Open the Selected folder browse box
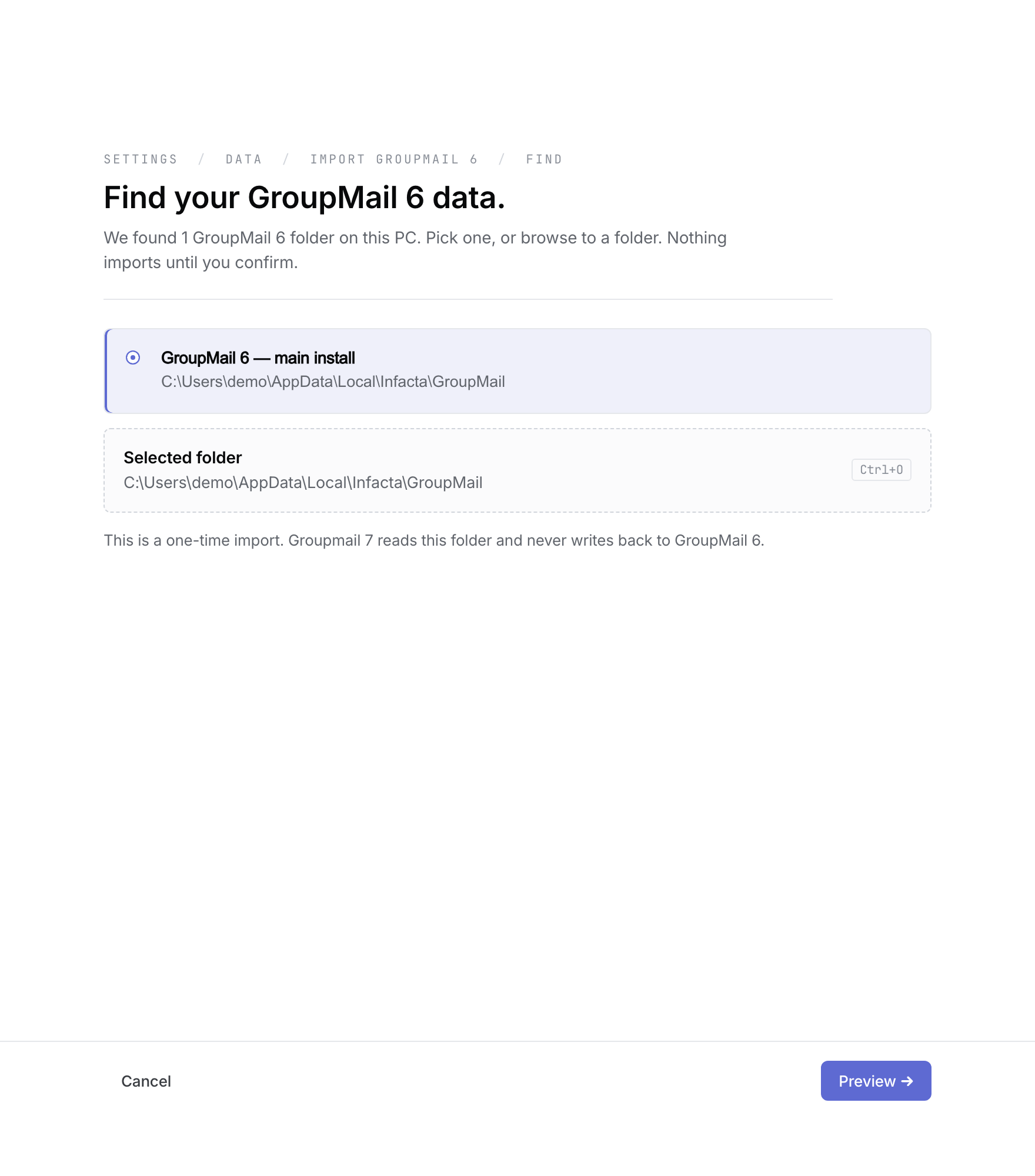This screenshot has width=1035, height=1176. [x=517, y=470]
